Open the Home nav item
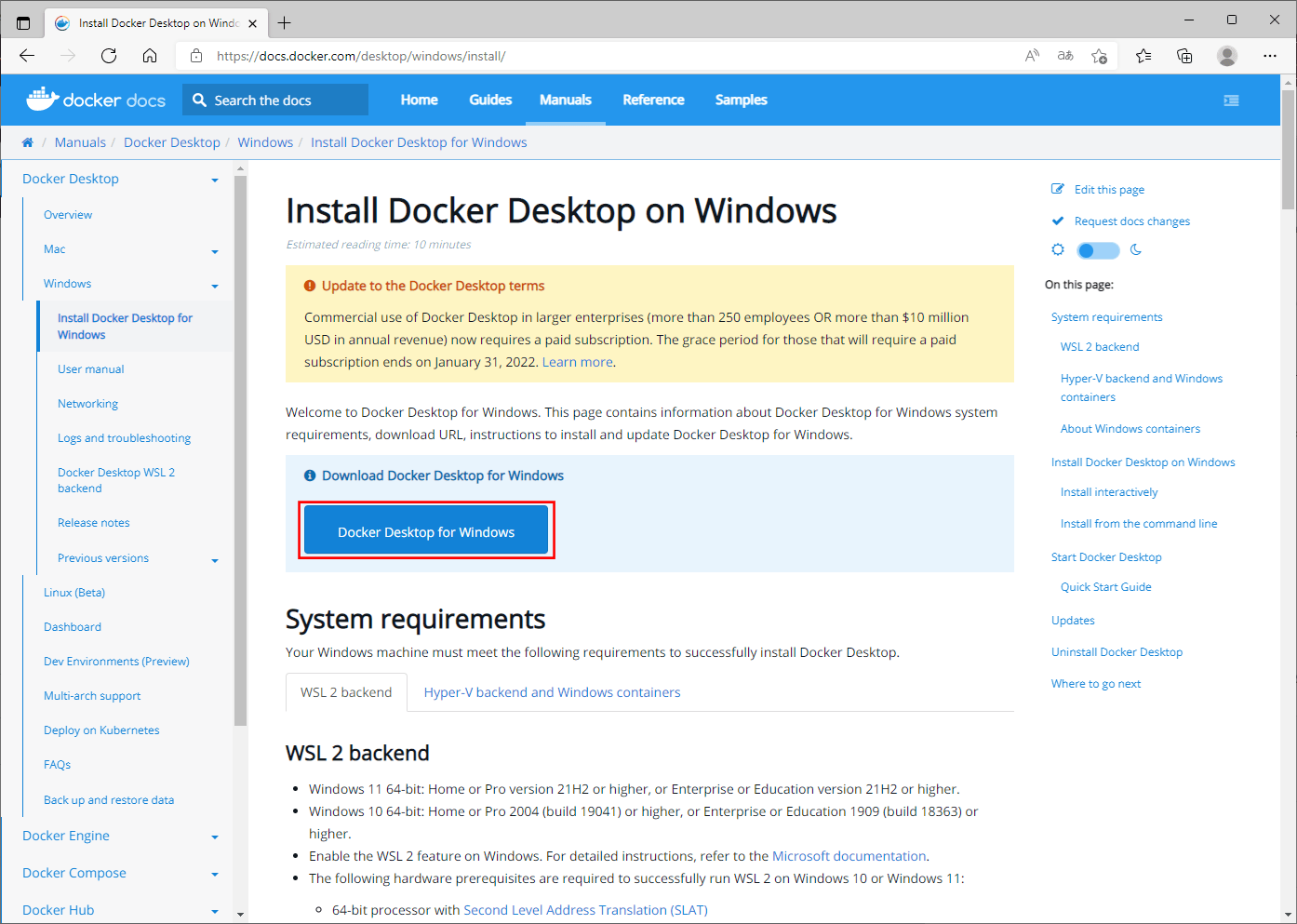 tap(420, 100)
